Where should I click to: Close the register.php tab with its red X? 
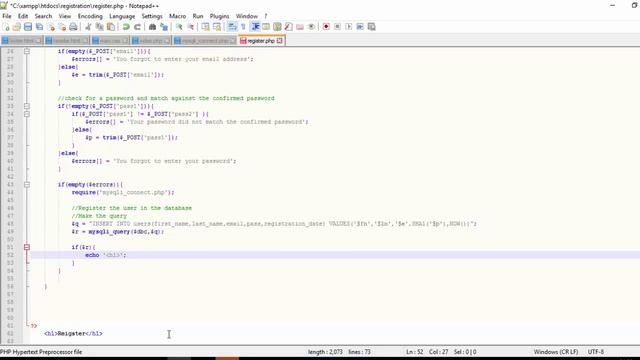280,41
